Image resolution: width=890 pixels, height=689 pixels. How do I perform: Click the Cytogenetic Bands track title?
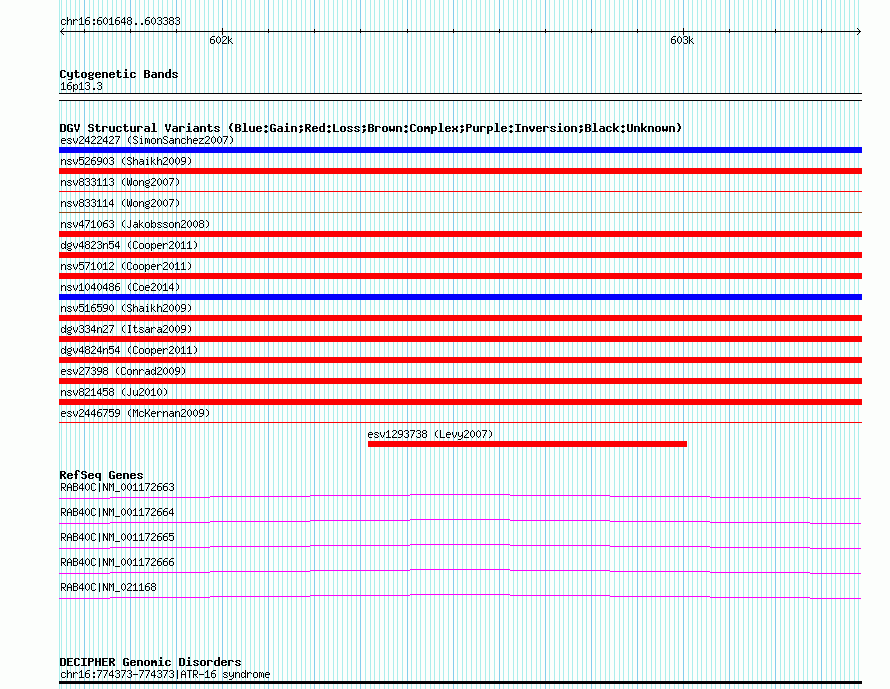[x=119, y=74]
